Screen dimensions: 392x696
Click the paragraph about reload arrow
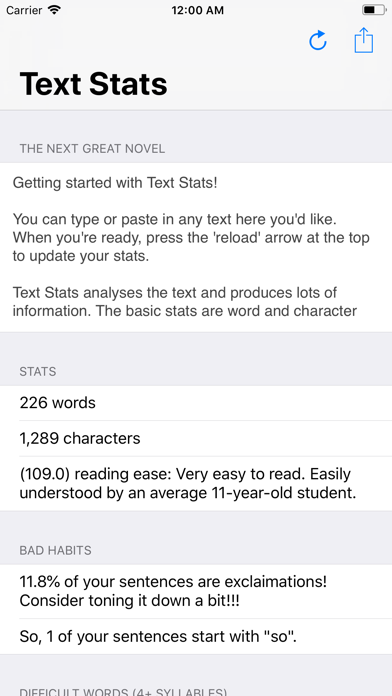point(191,237)
